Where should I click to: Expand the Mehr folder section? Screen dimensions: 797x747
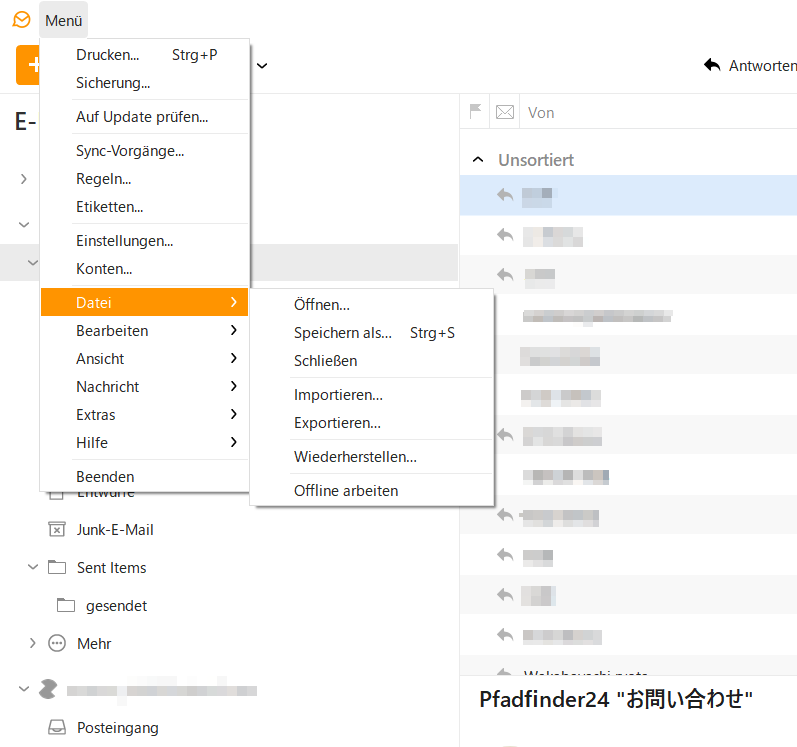(32, 643)
